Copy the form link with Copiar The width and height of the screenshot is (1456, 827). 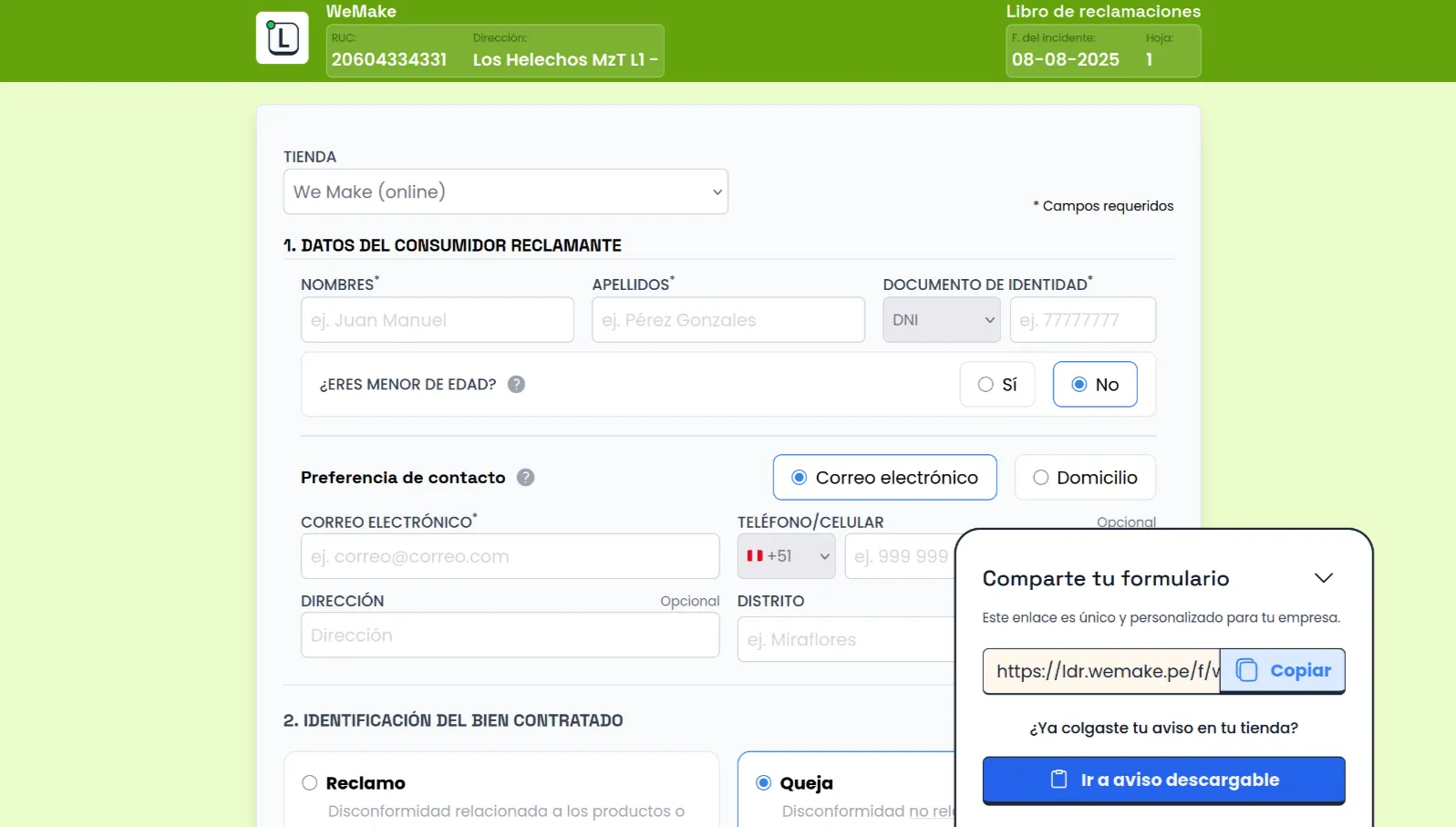point(1282,671)
